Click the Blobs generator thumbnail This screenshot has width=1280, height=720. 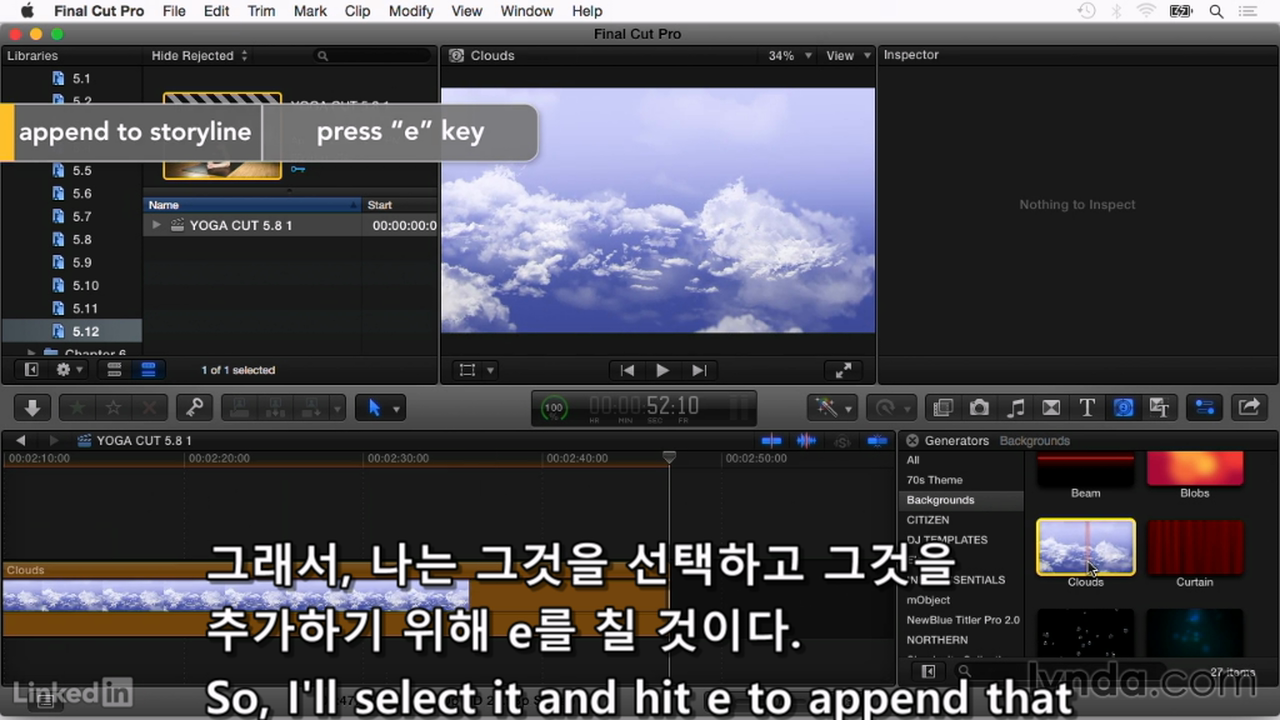point(1194,469)
